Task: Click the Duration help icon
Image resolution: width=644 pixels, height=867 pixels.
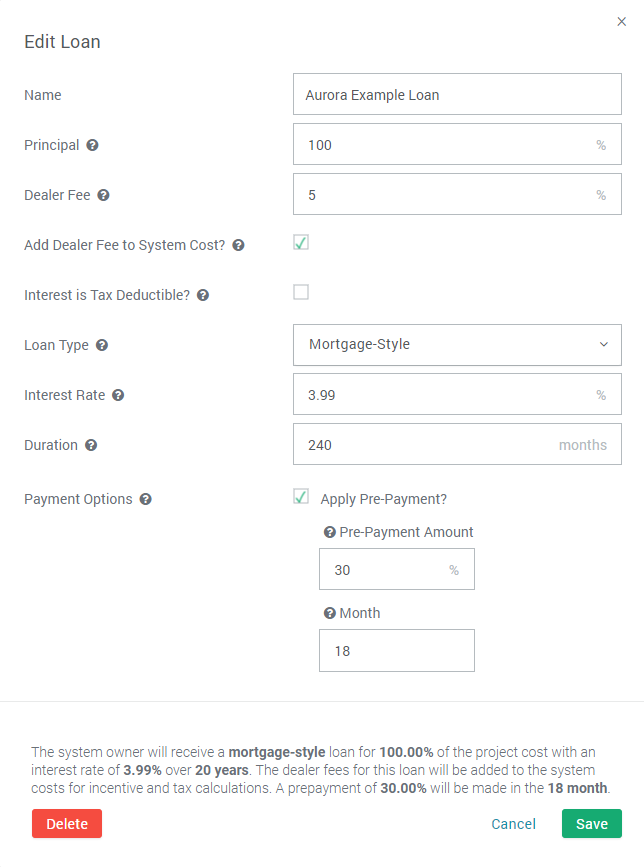Action: pos(91,445)
